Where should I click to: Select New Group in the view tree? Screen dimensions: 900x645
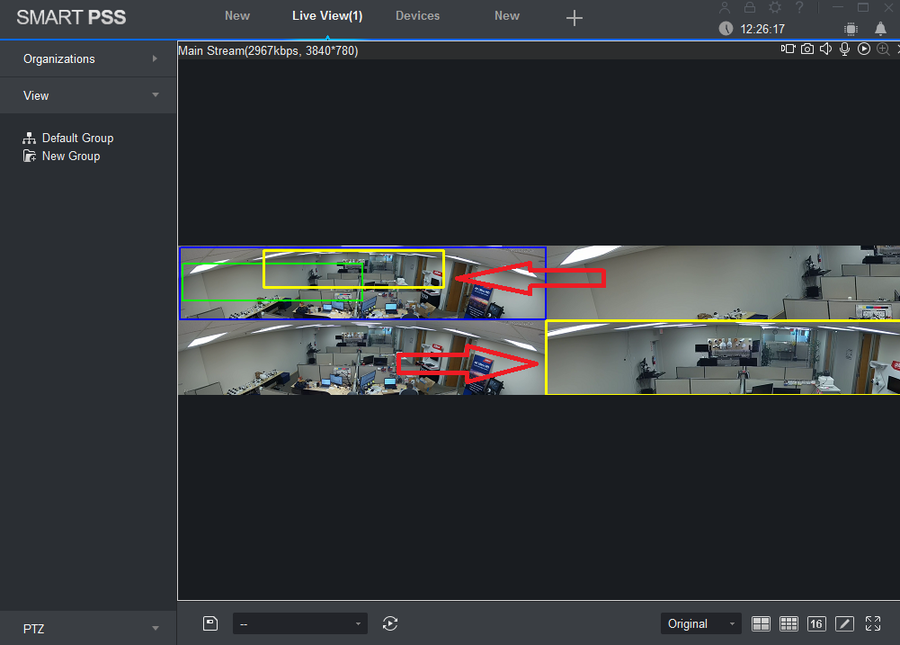70,156
